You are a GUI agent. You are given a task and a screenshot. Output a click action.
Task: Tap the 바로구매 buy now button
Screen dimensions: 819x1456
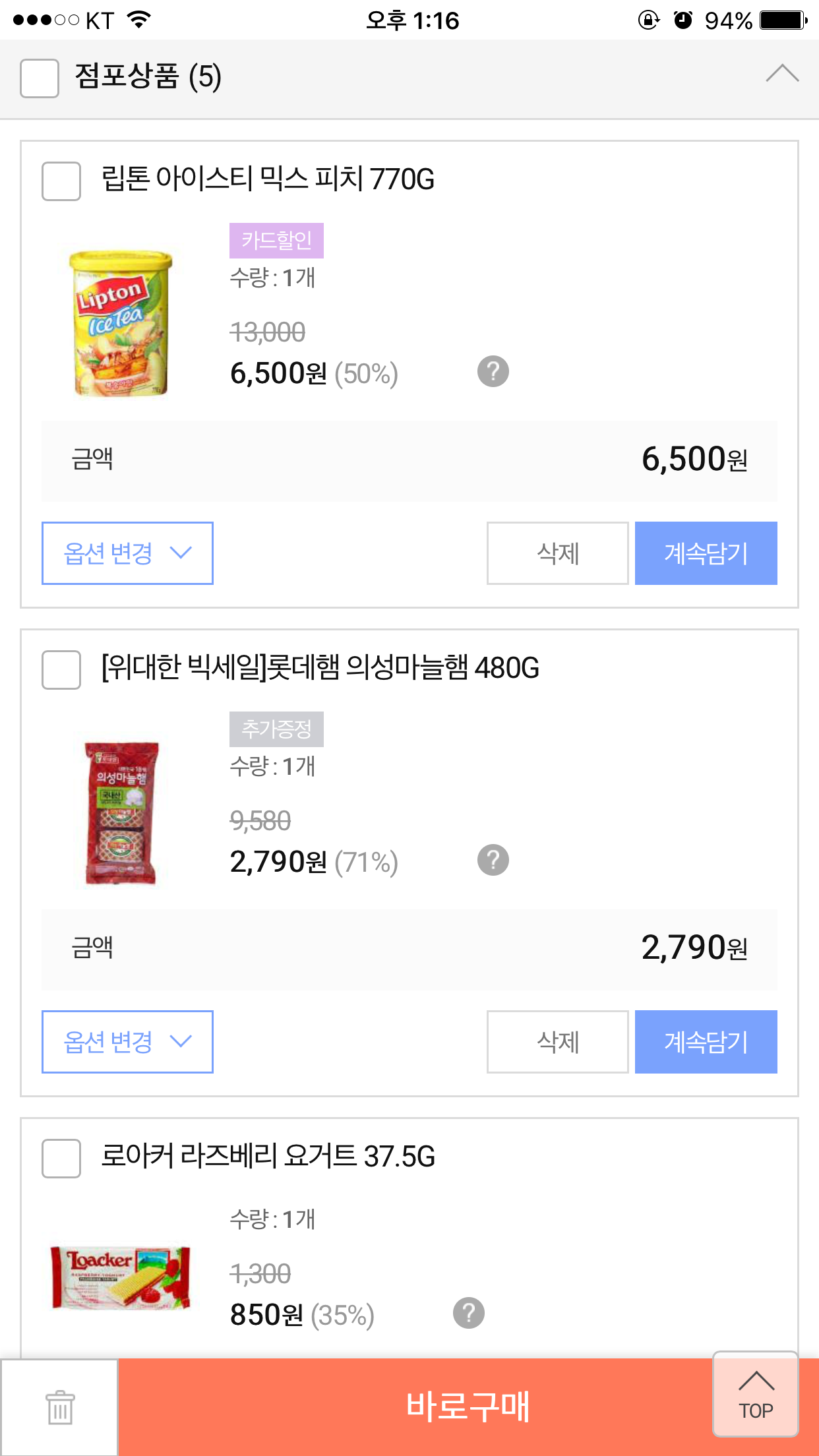click(x=468, y=1407)
